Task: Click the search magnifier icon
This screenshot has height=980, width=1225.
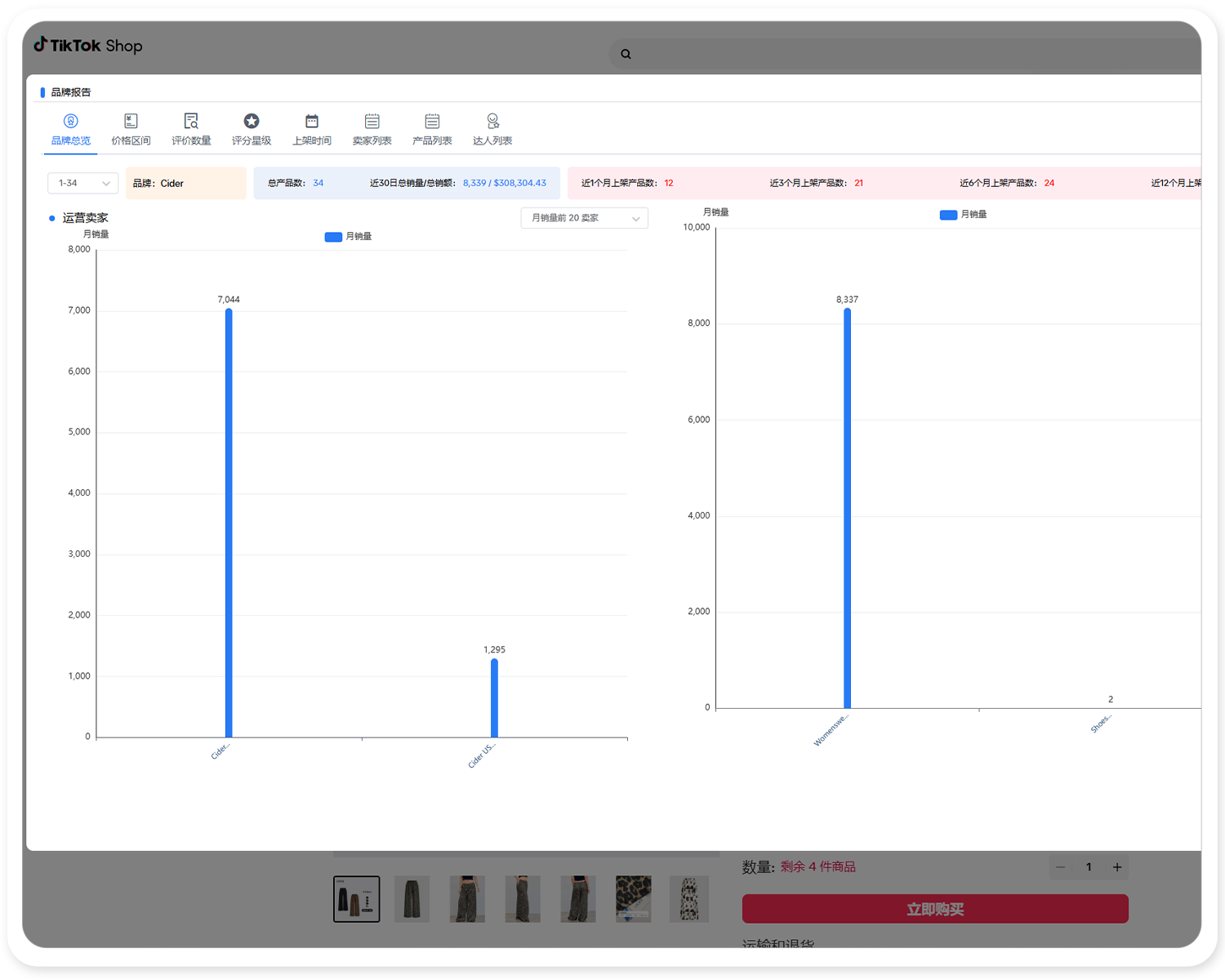Action: coord(626,54)
